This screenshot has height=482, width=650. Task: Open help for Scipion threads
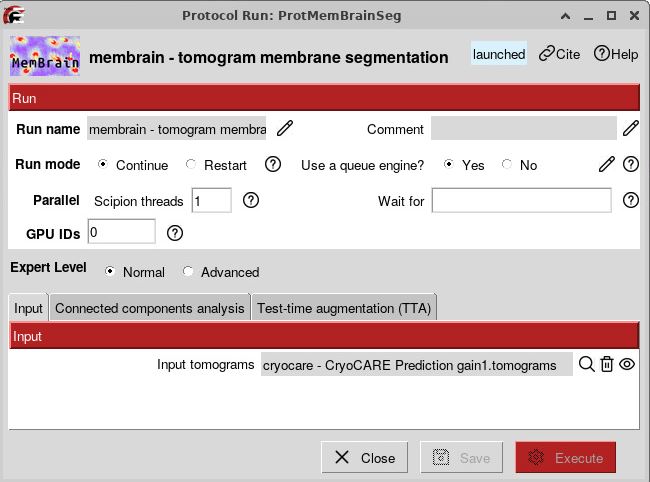pos(251,200)
